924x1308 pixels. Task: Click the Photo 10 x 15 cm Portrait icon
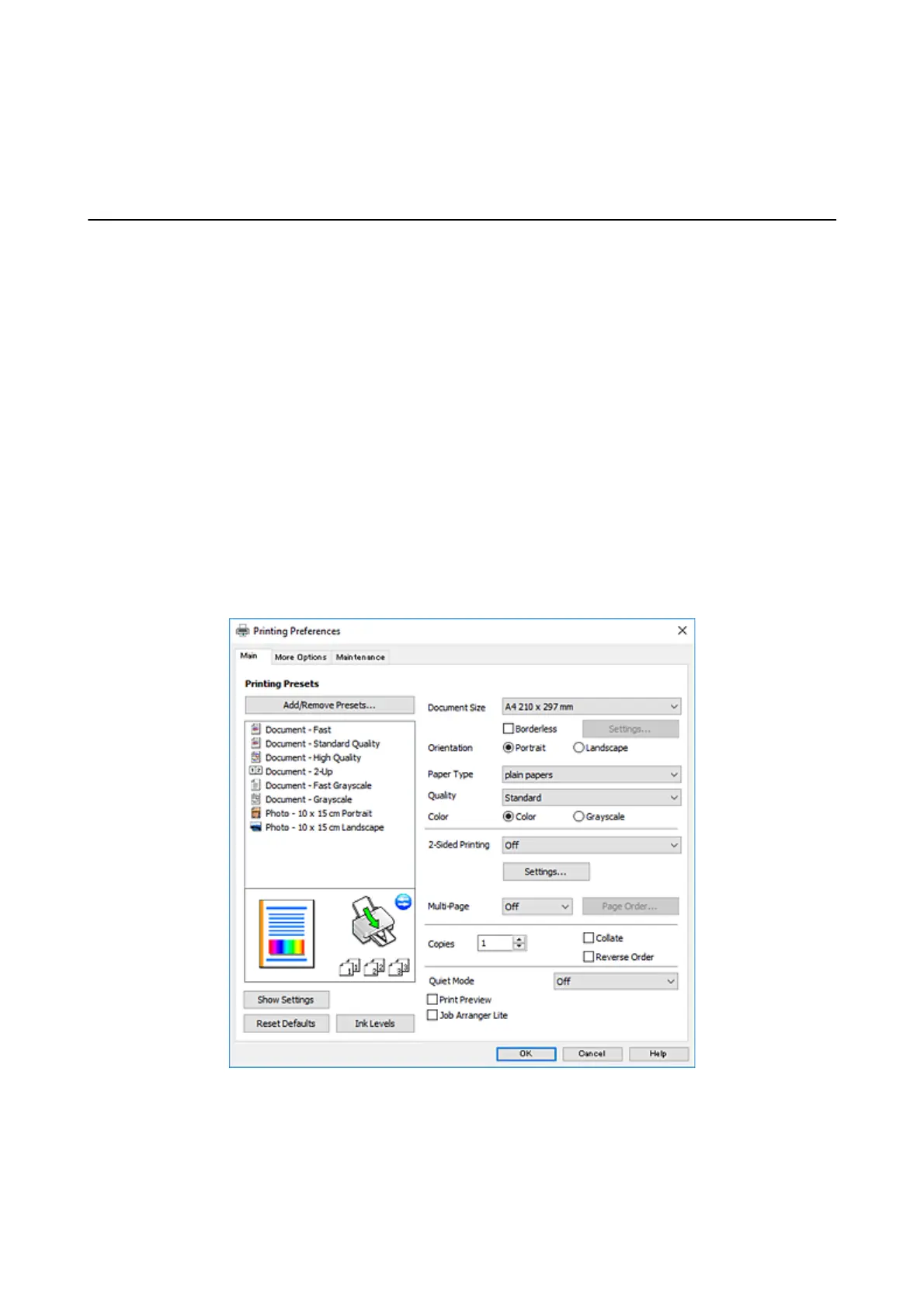click(255, 813)
